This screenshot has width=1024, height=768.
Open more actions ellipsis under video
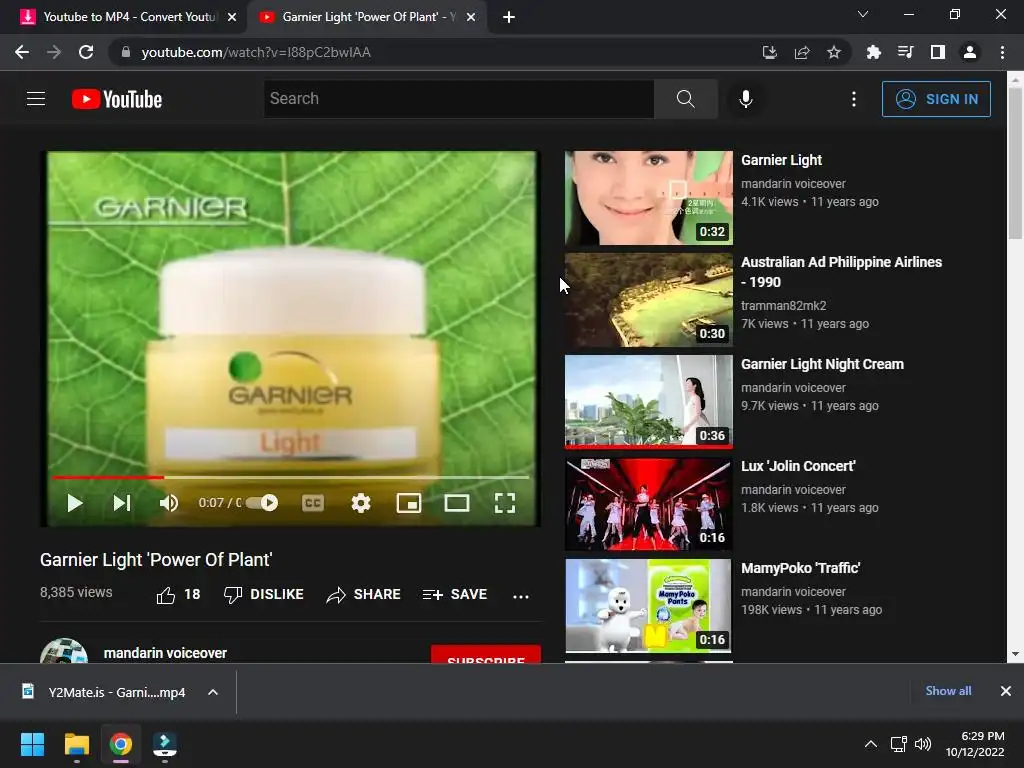click(x=520, y=596)
